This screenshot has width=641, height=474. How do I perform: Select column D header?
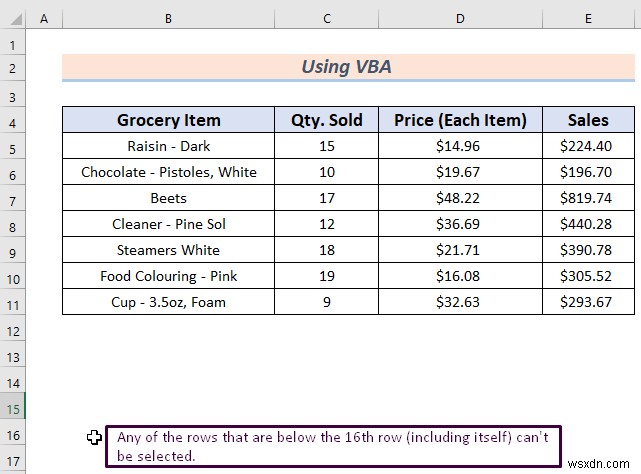click(460, 18)
